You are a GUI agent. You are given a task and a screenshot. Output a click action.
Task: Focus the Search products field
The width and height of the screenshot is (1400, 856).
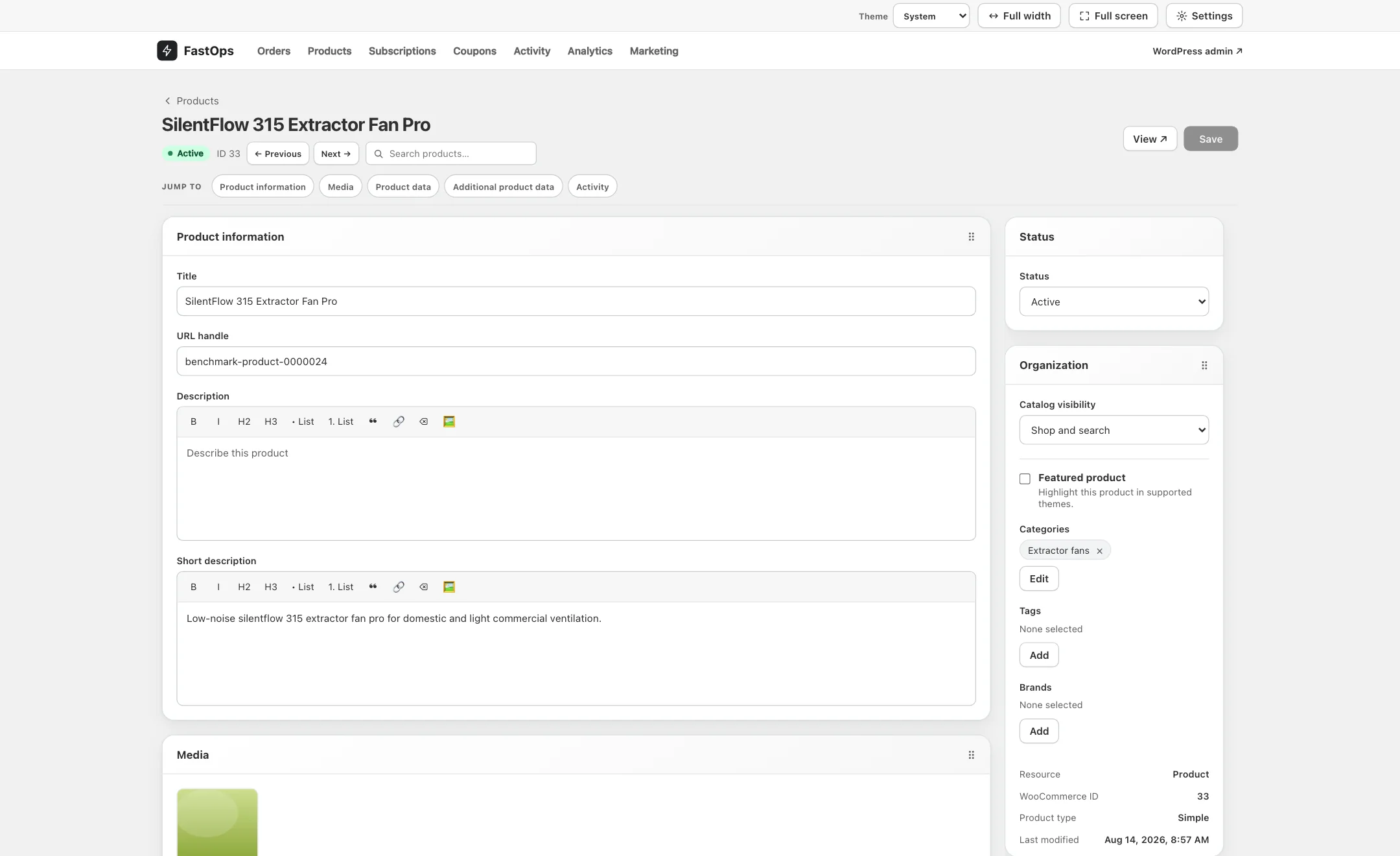pyautogui.click(x=451, y=154)
